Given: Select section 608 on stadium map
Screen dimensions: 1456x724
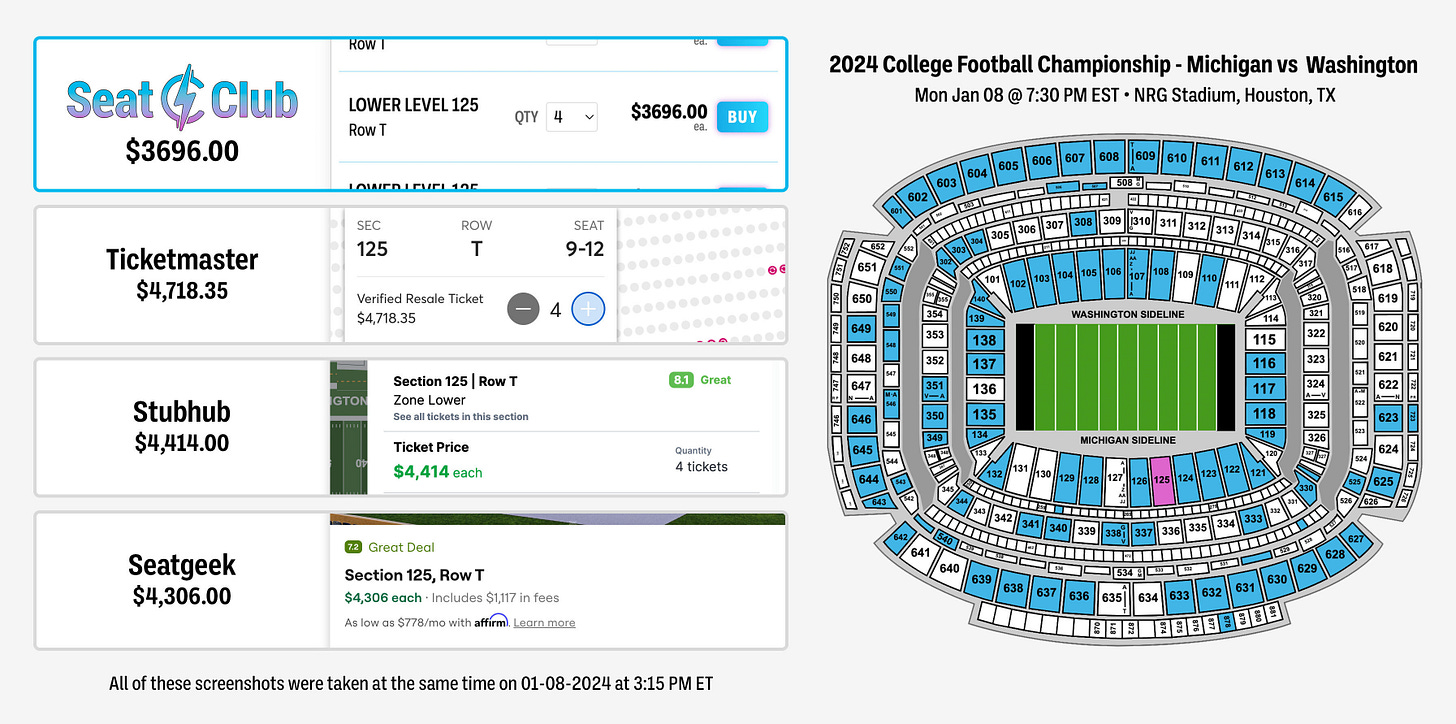Looking at the screenshot, I should coord(1108,157).
